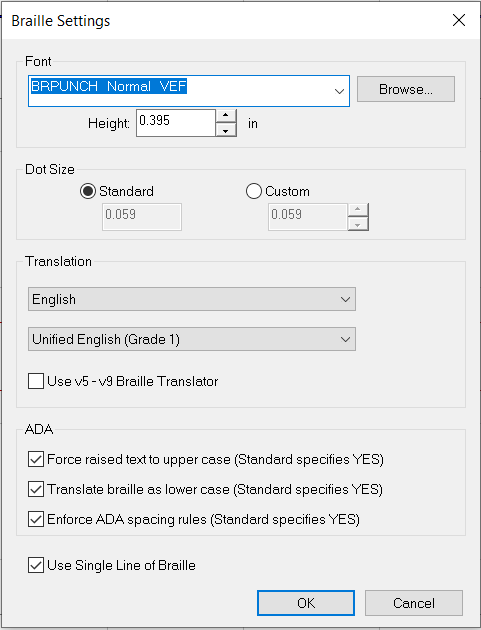The image size is (481, 630).
Task: Confirm settings with the OK button
Action: pyautogui.click(x=306, y=603)
